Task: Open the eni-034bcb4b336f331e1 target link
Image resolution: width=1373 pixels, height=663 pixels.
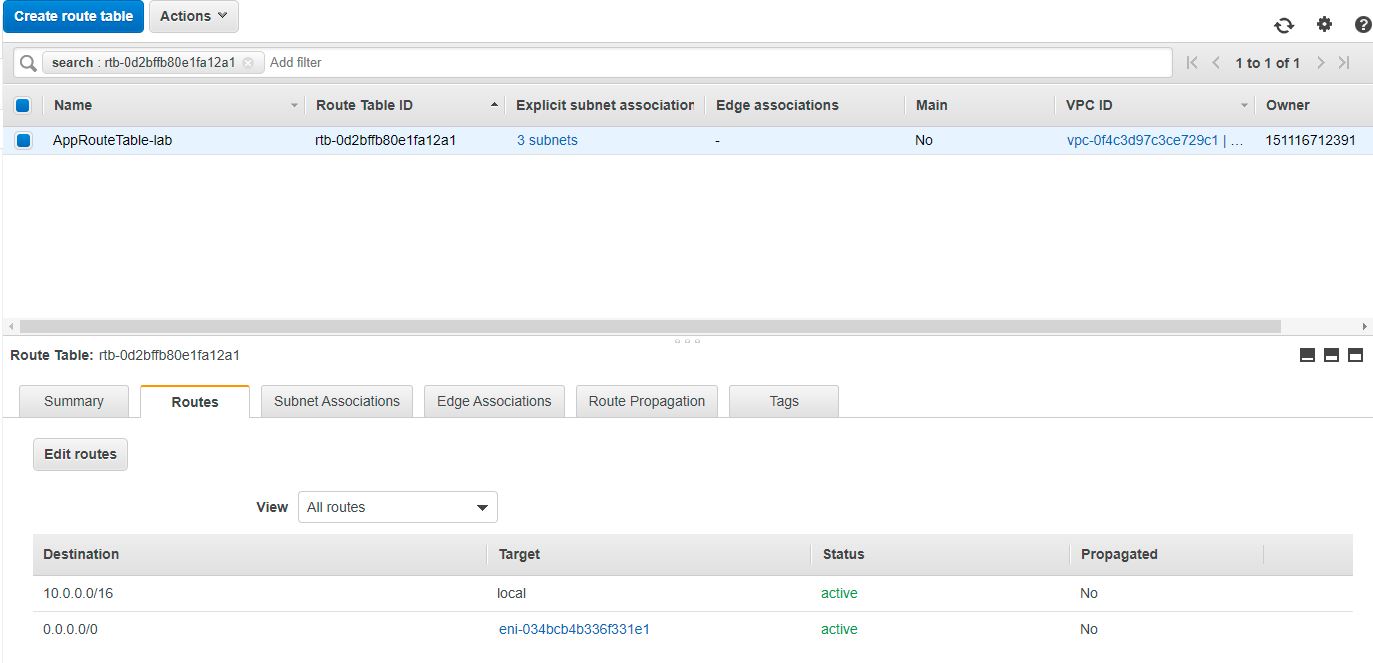Action: (574, 629)
